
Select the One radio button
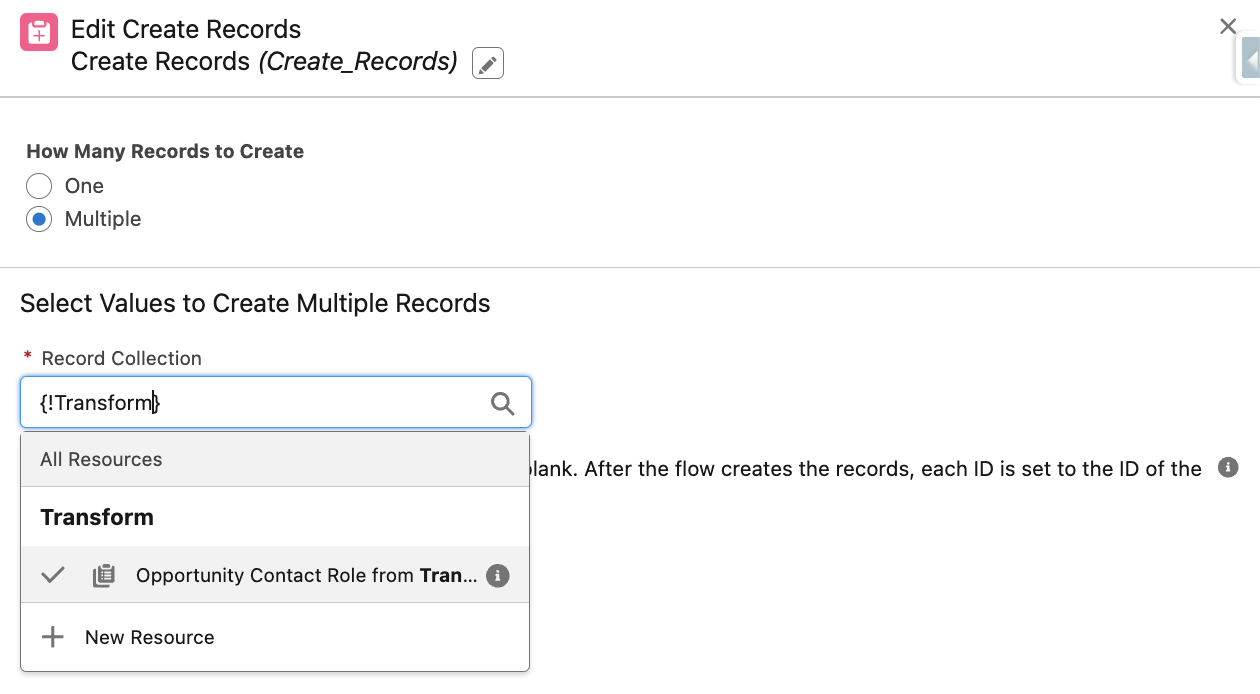click(39, 186)
